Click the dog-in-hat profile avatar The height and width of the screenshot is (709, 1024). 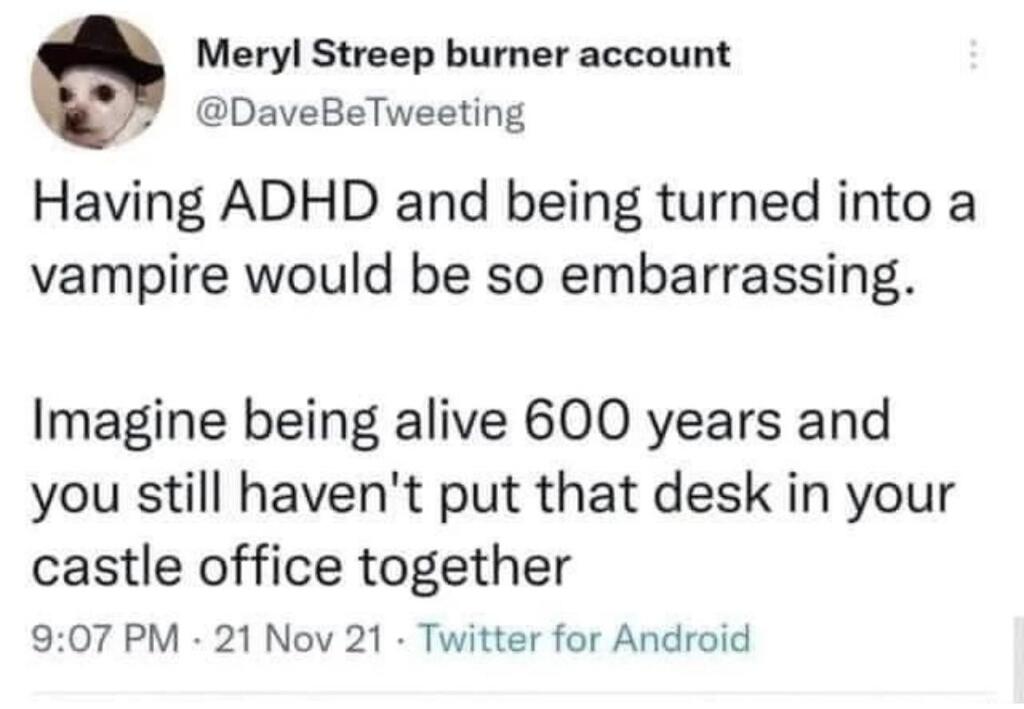(x=97, y=82)
